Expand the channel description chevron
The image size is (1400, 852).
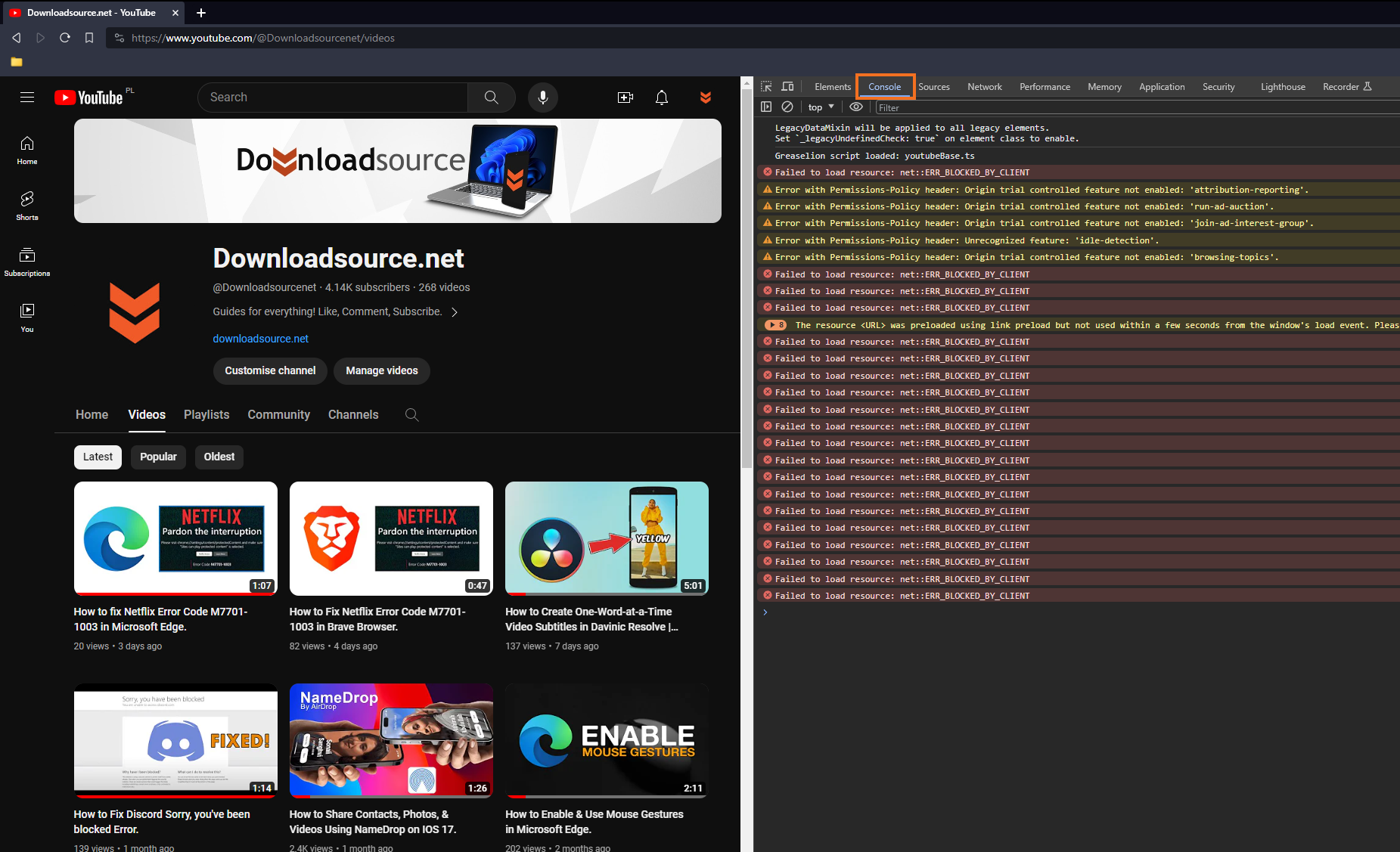455,312
